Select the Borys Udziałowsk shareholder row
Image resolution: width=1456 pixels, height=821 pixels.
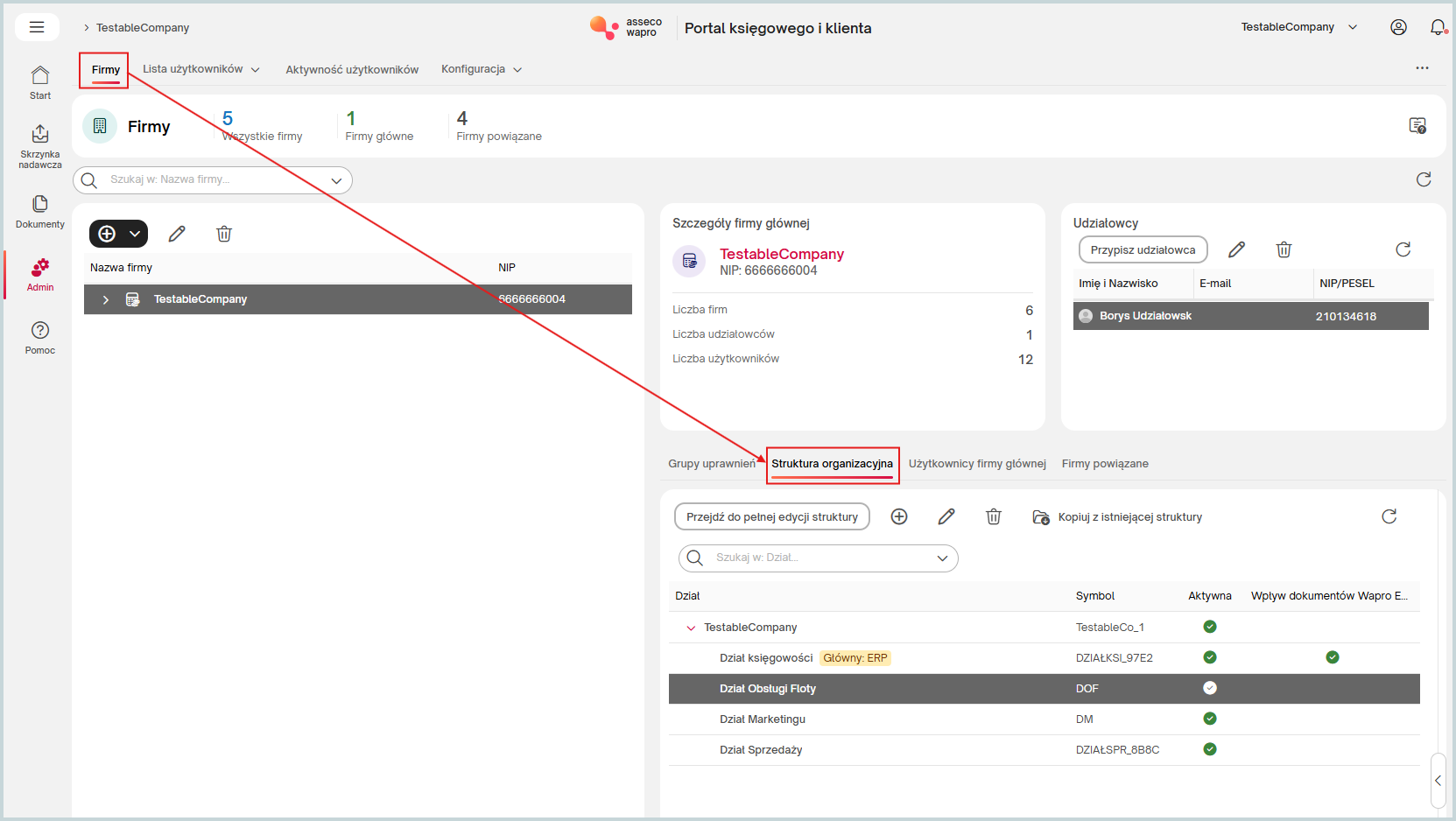[1250, 316]
